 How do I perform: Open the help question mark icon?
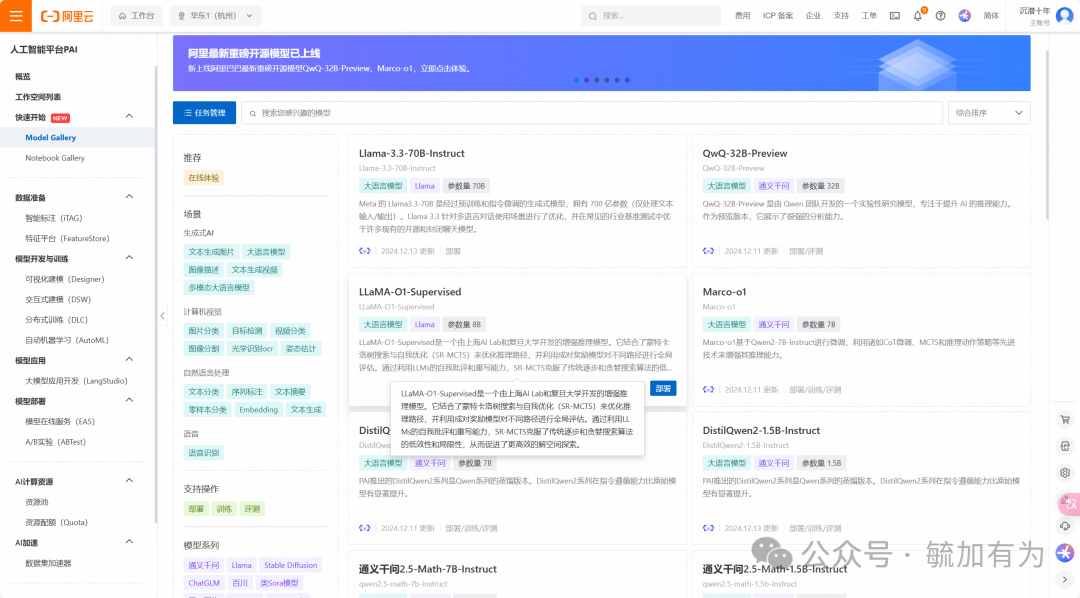click(940, 16)
